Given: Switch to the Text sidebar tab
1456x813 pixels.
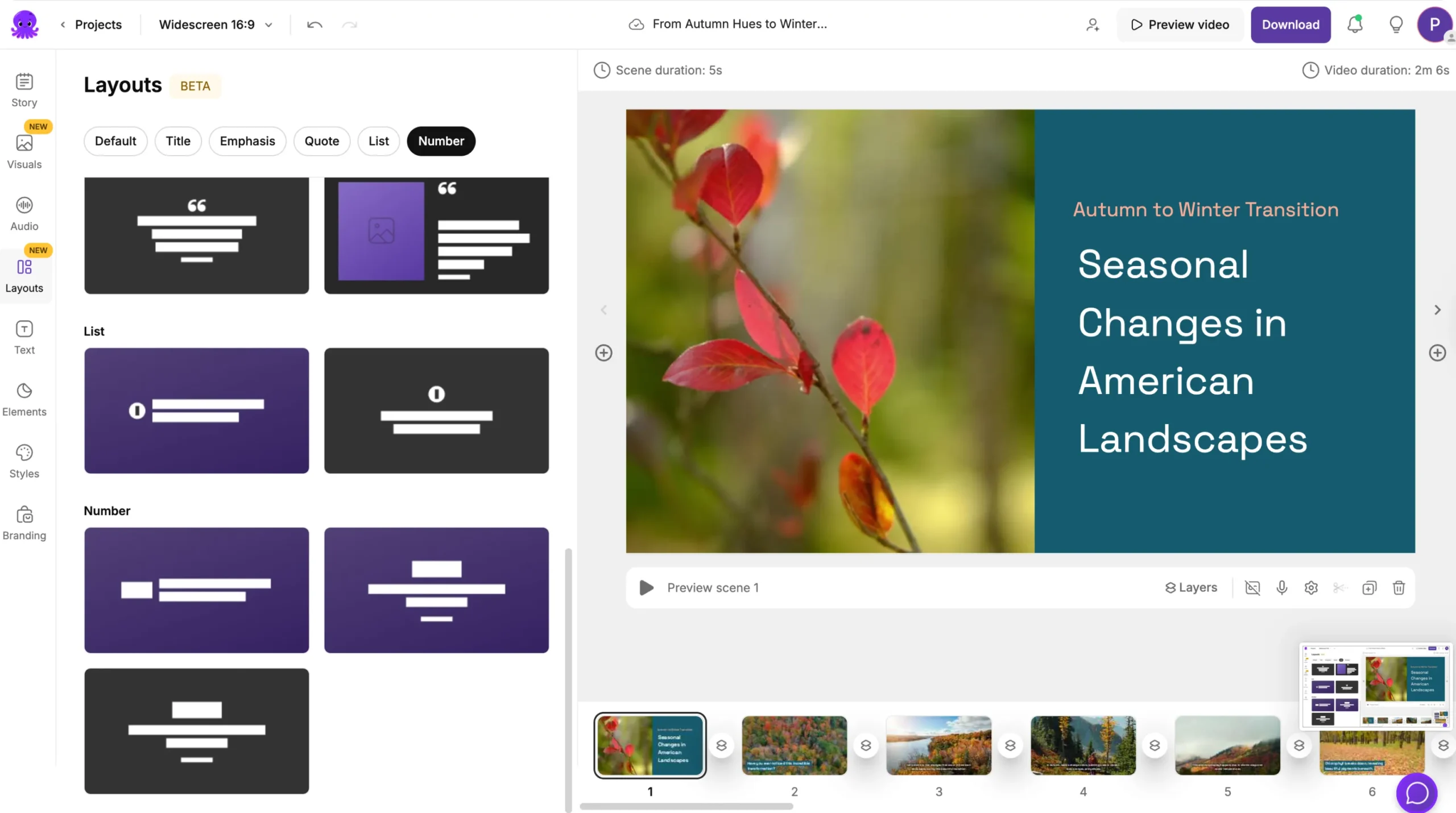Looking at the screenshot, I should click(x=24, y=338).
